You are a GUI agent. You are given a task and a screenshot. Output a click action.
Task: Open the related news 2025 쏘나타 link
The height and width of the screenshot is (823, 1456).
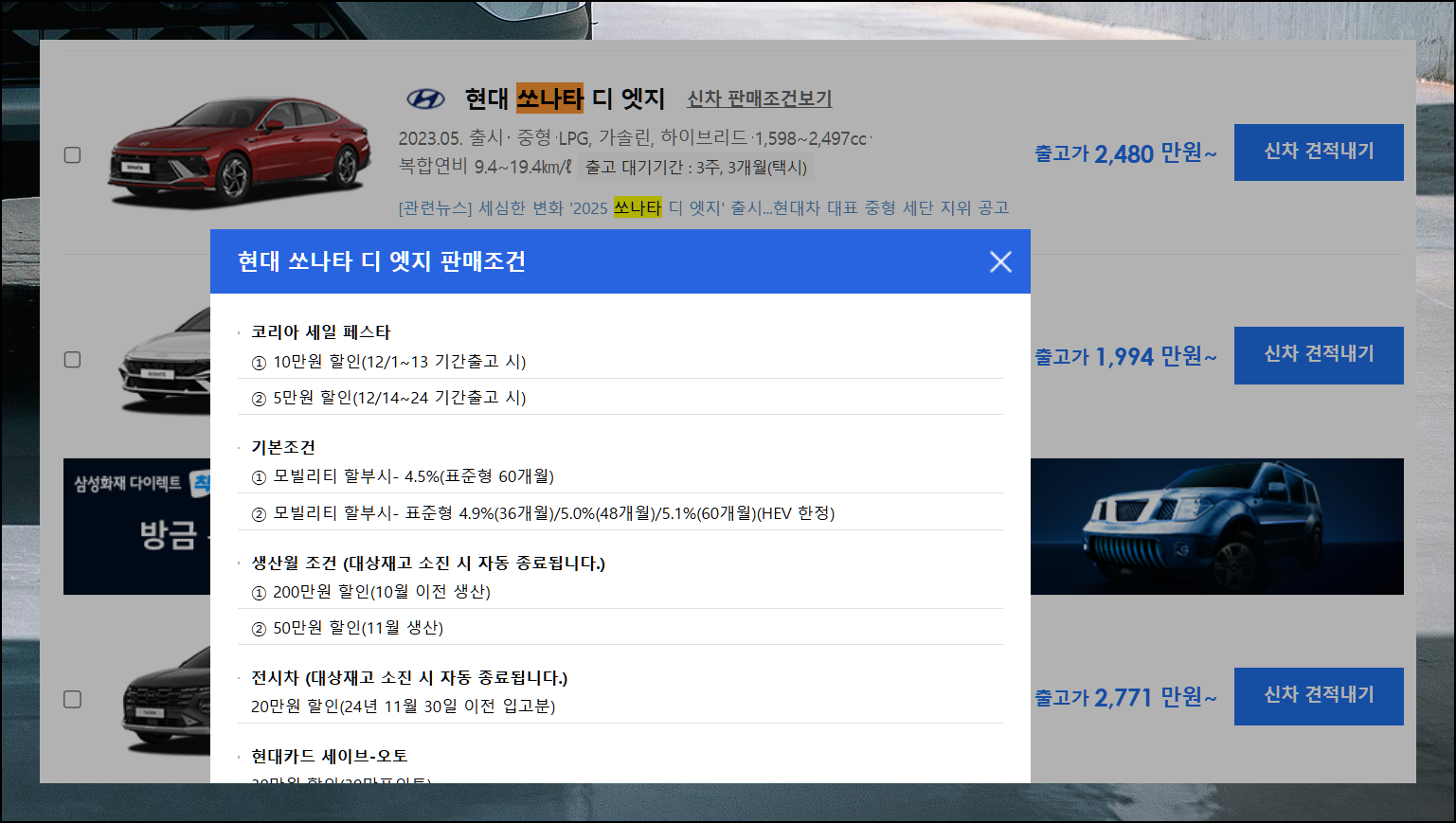pyautogui.click(x=704, y=208)
